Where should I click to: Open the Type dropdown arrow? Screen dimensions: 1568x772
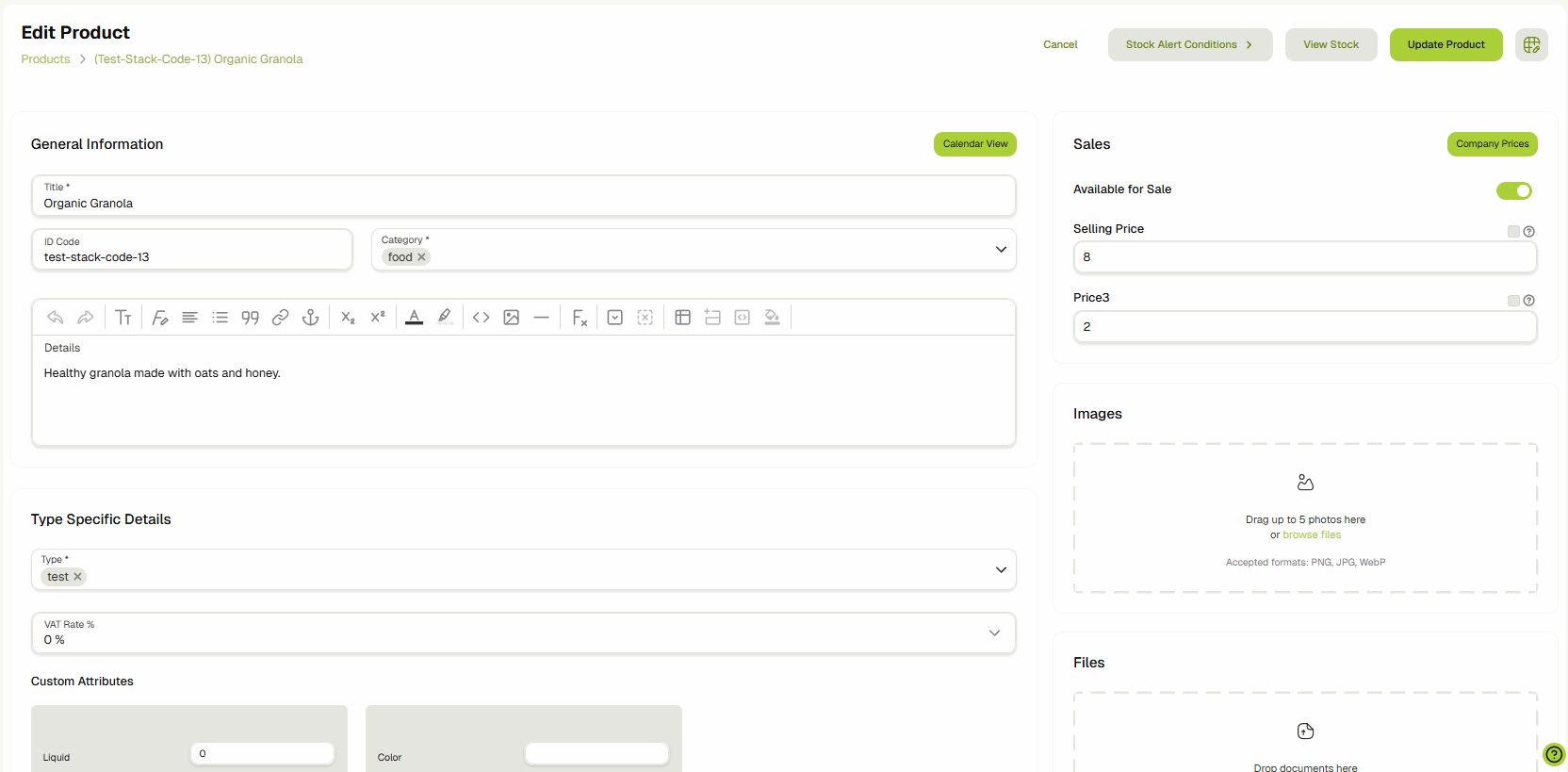[x=1001, y=570]
